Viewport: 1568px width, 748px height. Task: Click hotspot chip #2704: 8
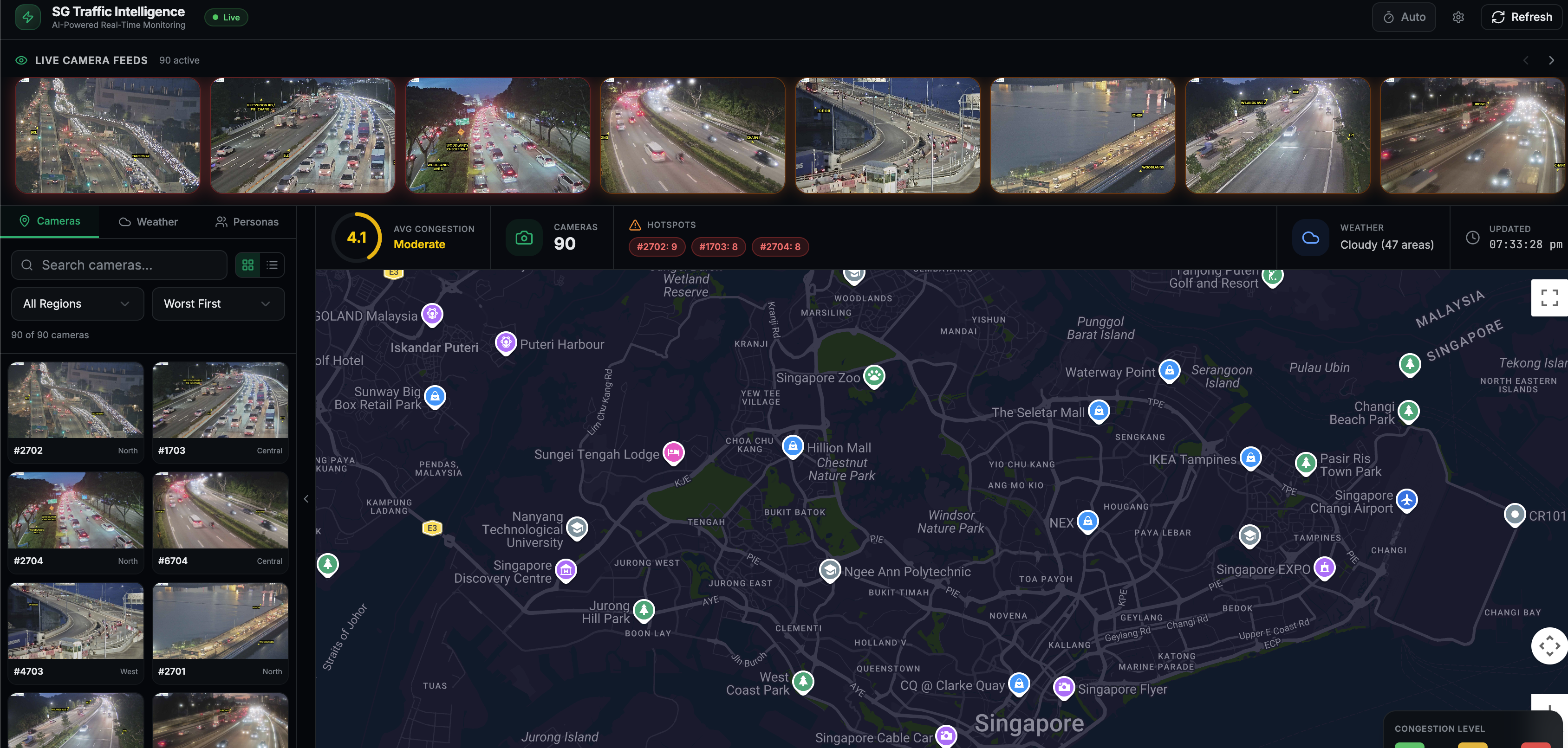pos(781,246)
